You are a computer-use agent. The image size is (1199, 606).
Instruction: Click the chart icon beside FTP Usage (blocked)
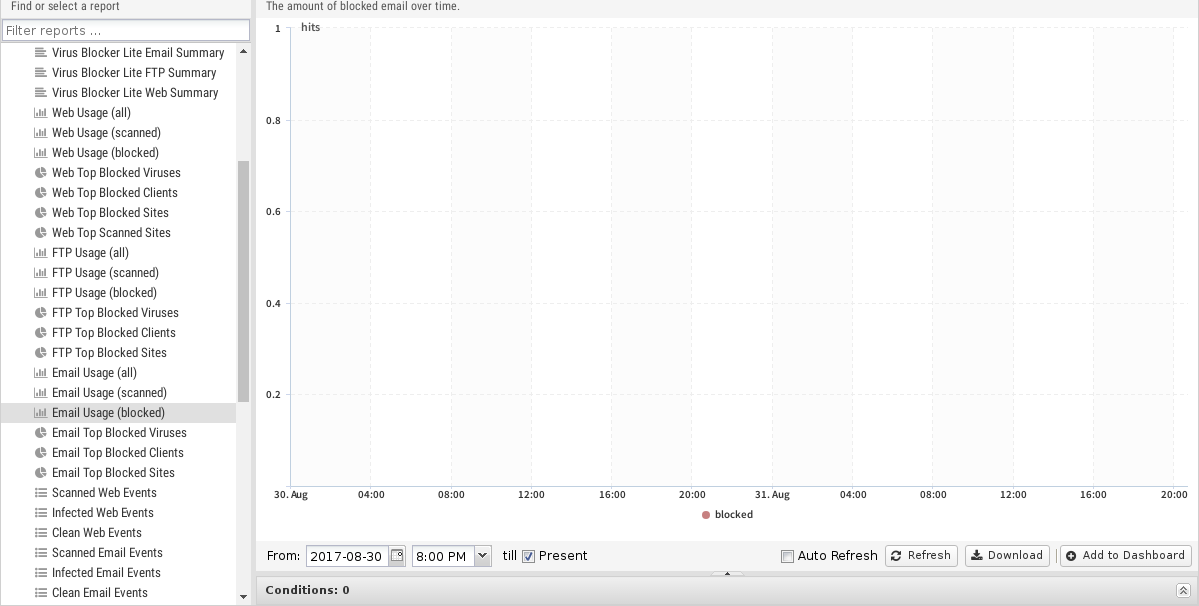tap(41, 293)
